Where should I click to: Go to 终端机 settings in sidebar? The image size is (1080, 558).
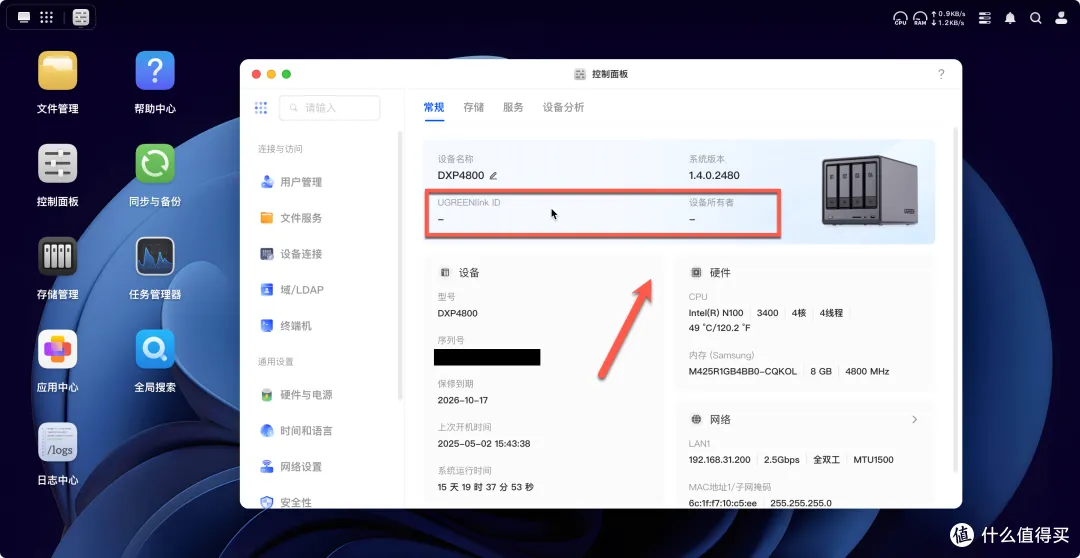[295, 326]
